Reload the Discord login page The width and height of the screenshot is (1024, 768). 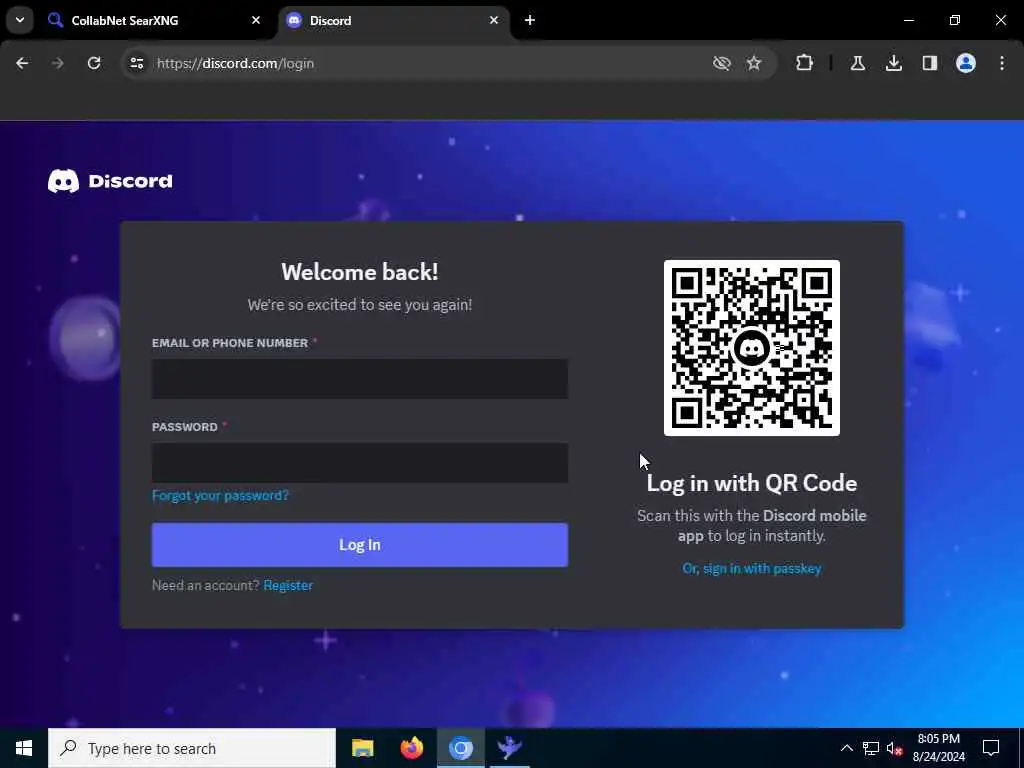[94, 63]
